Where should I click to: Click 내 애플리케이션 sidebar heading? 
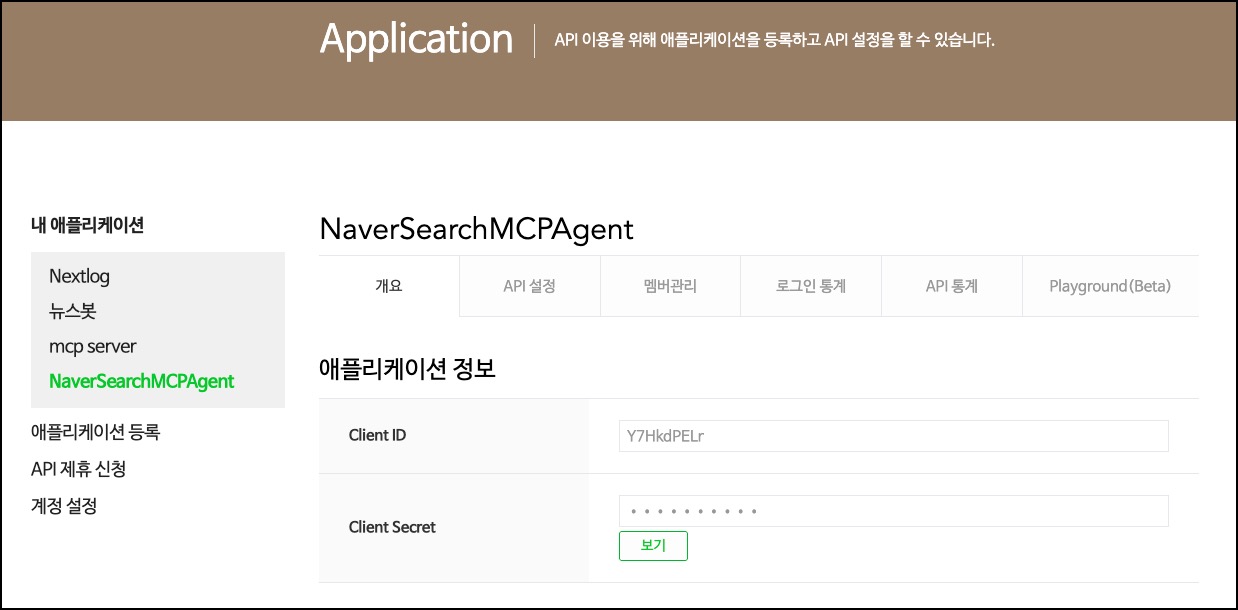pos(87,226)
